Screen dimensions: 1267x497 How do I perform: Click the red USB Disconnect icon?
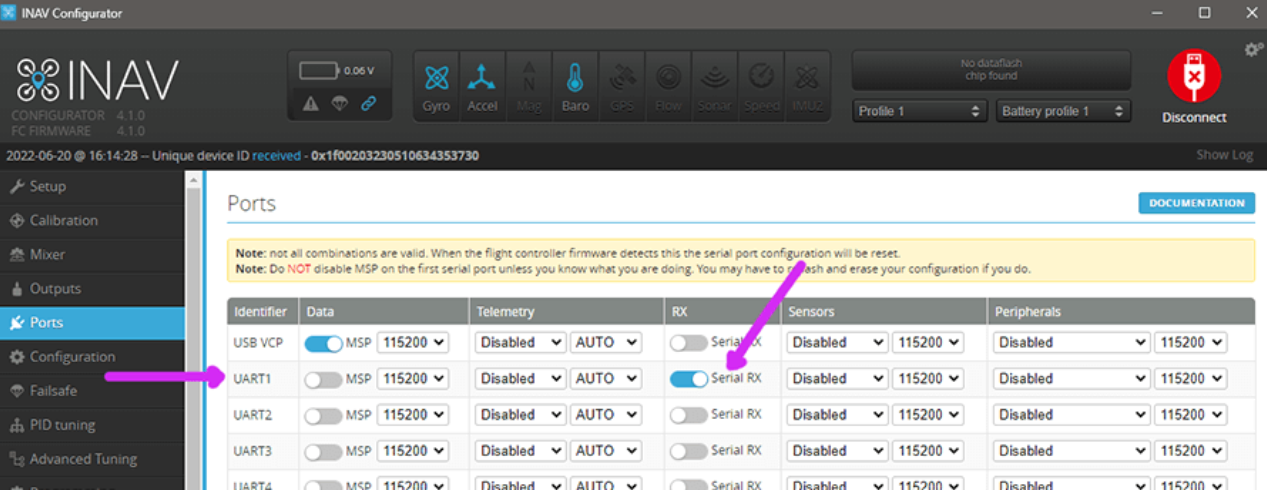pyautogui.click(x=1194, y=76)
